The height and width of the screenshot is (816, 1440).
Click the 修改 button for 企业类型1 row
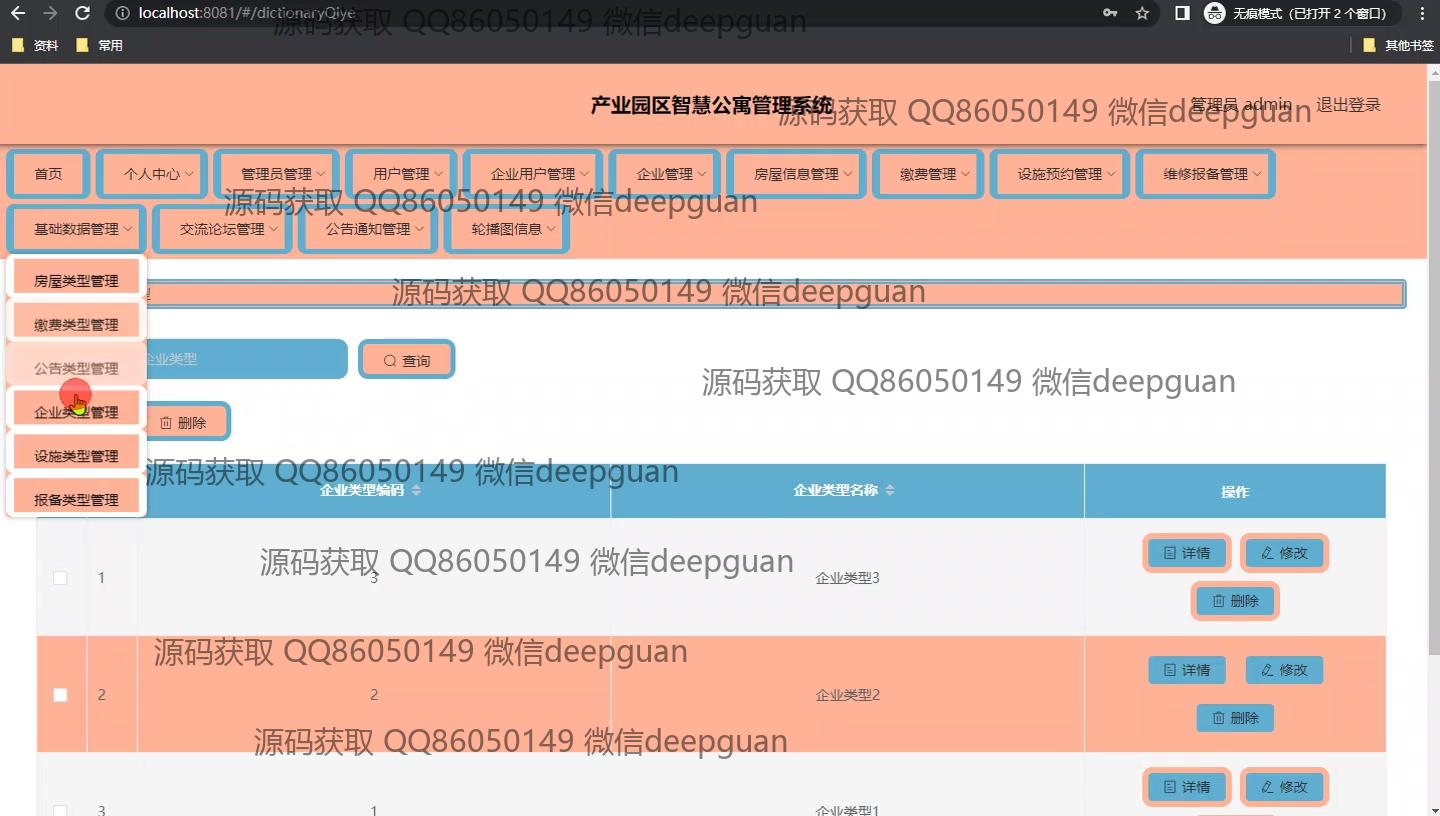(1284, 787)
